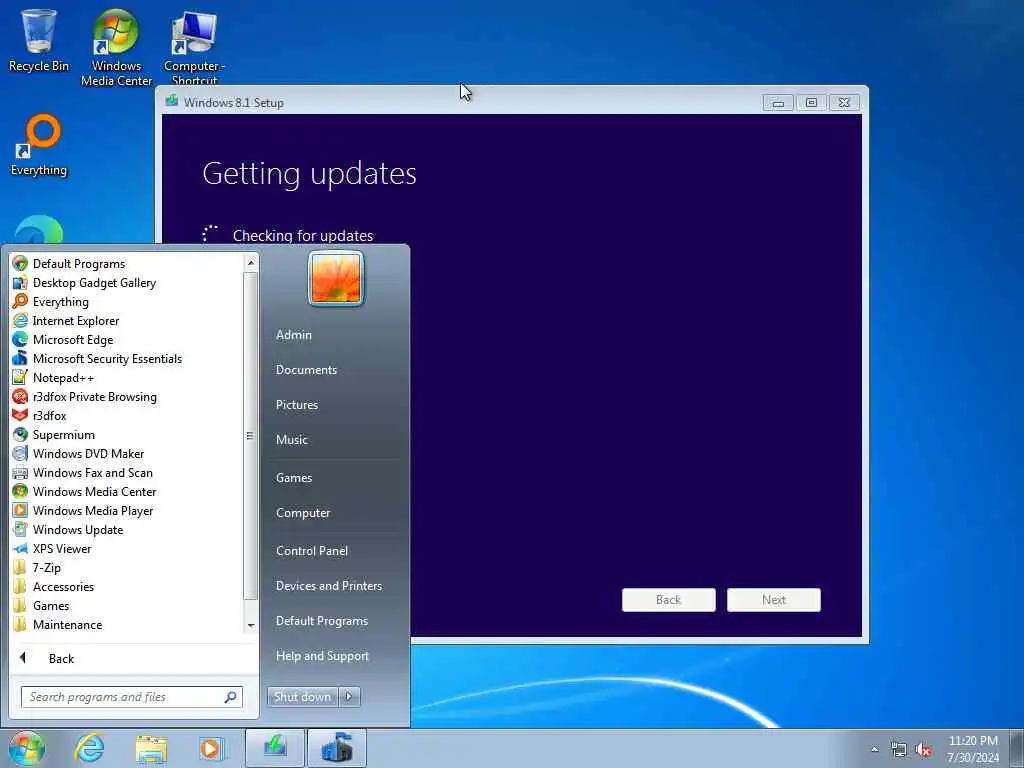
Task: Click Notepad++ icon in programs list
Action: tap(20, 377)
